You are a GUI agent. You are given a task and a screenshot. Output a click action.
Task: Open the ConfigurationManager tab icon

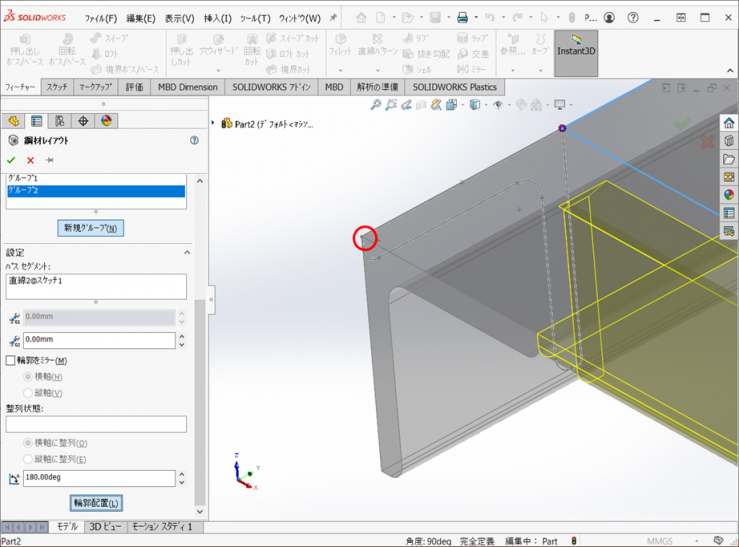pos(59,121)
